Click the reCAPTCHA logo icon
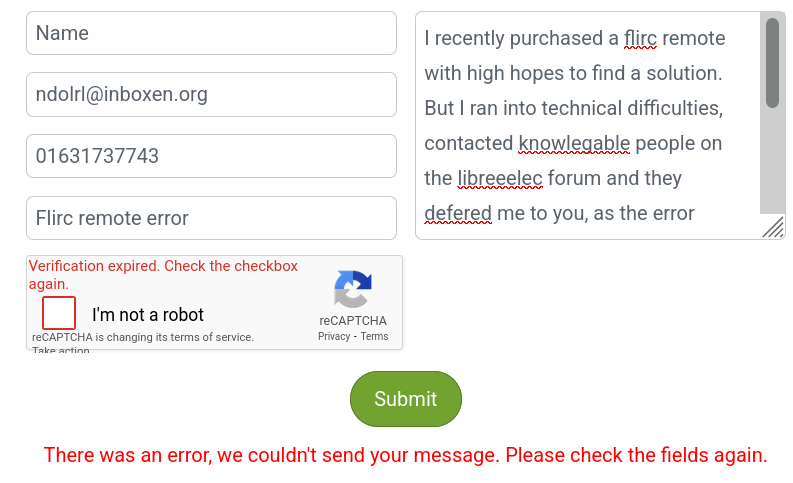 point(352,289)
